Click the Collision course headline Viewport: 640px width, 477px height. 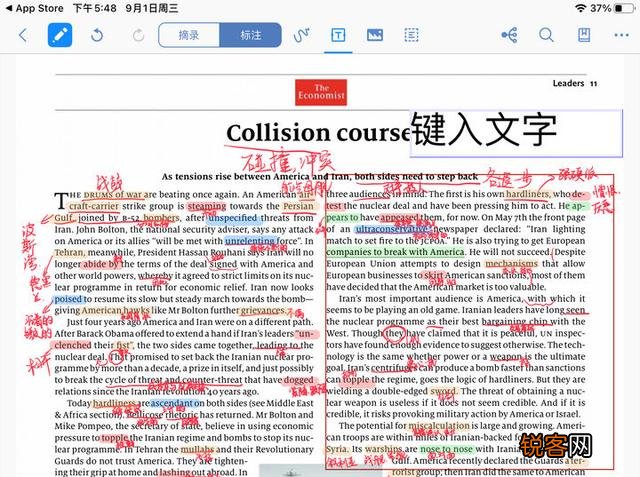coord(318,133)
